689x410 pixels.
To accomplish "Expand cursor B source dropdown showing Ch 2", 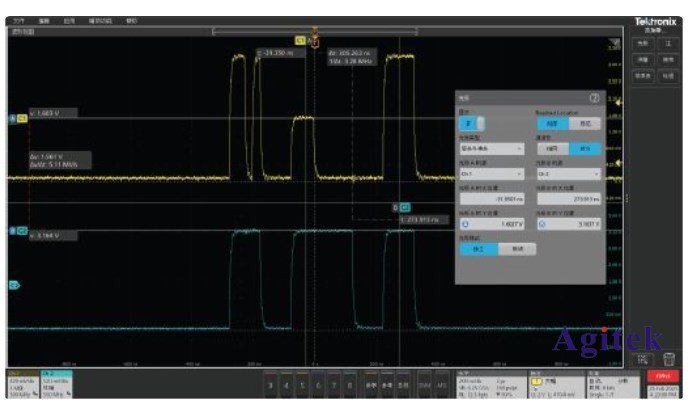I will point(569,174).
